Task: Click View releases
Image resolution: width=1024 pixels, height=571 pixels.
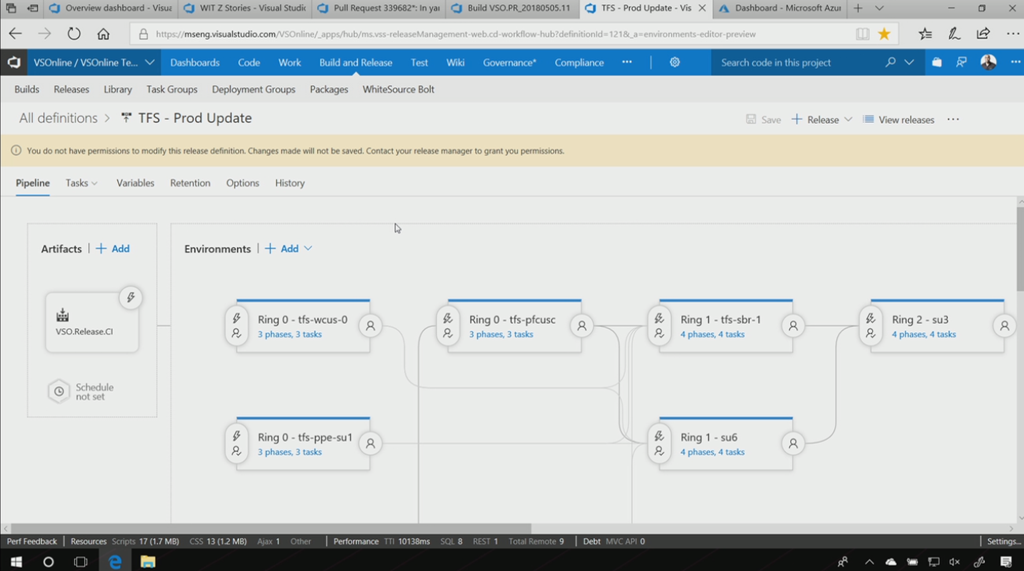Action: [x=899, y=120]
